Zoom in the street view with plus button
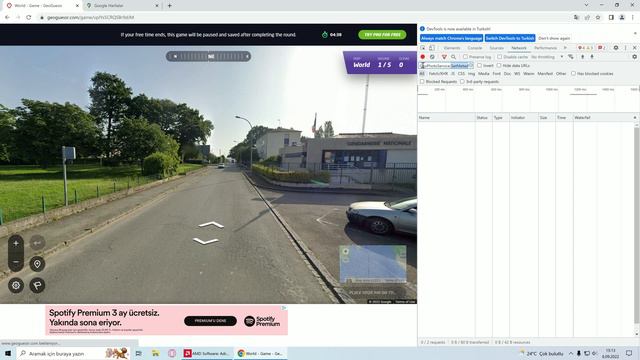The width and height of the screenshot is (640, 360). [x=16, y=244]
